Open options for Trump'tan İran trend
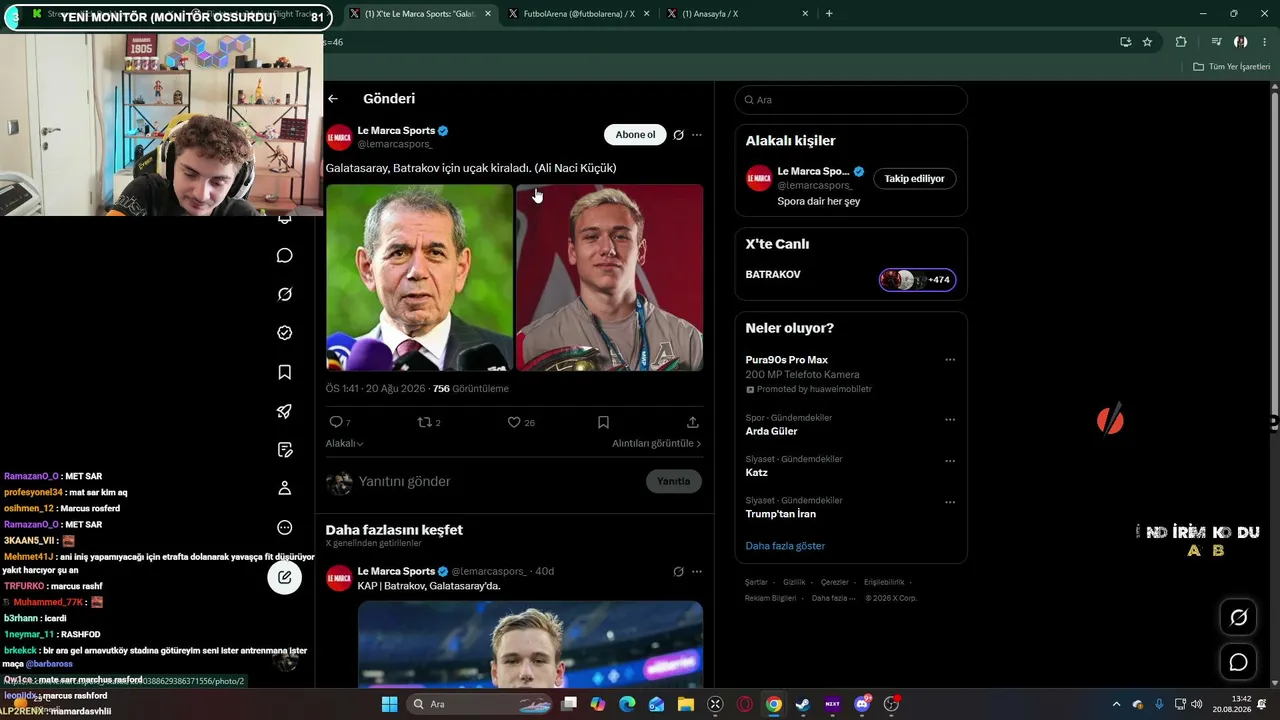Viewport: 1280px width, 720px height. click(x=950, y=502)
